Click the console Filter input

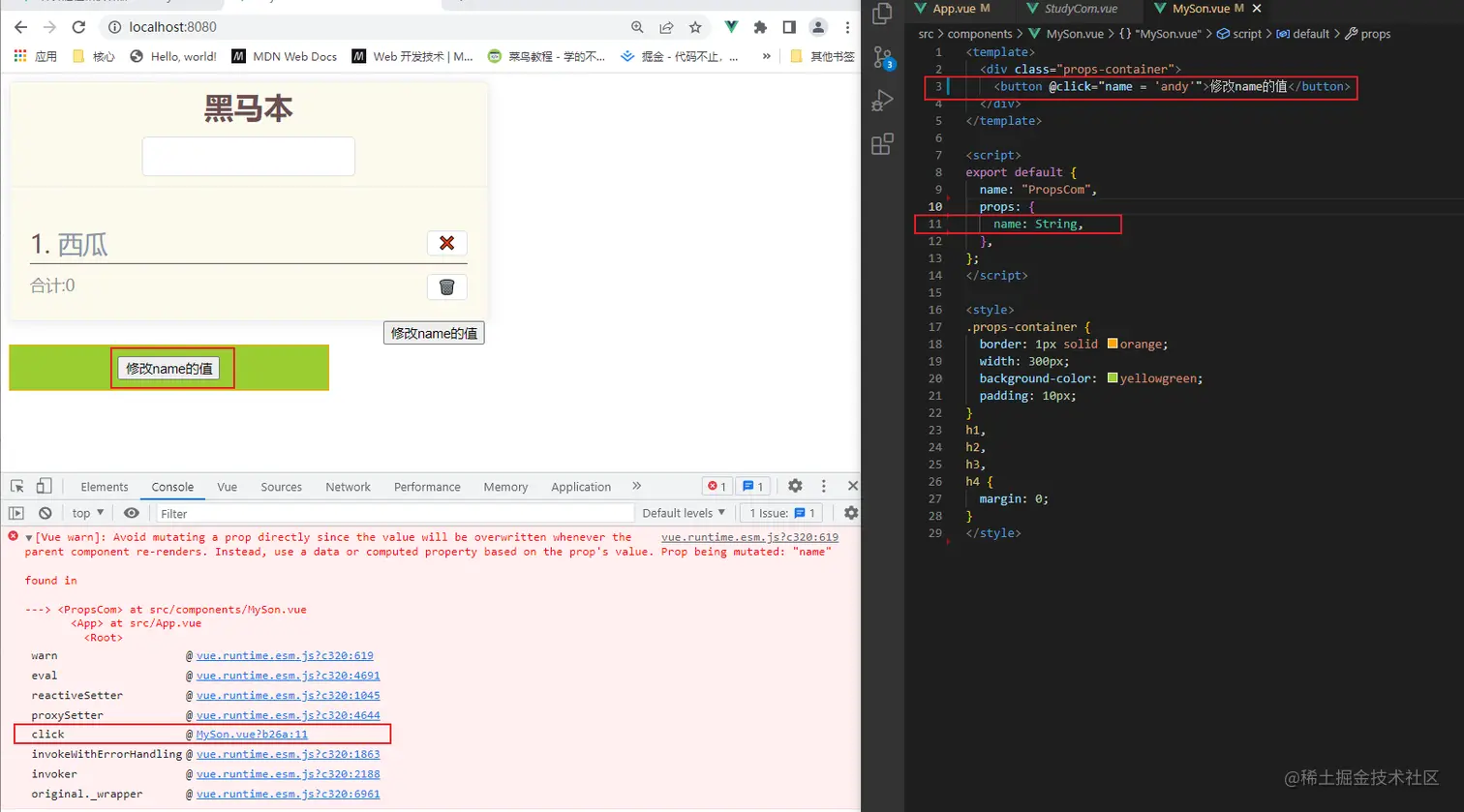pyautogui.click(x=395, y=513)
